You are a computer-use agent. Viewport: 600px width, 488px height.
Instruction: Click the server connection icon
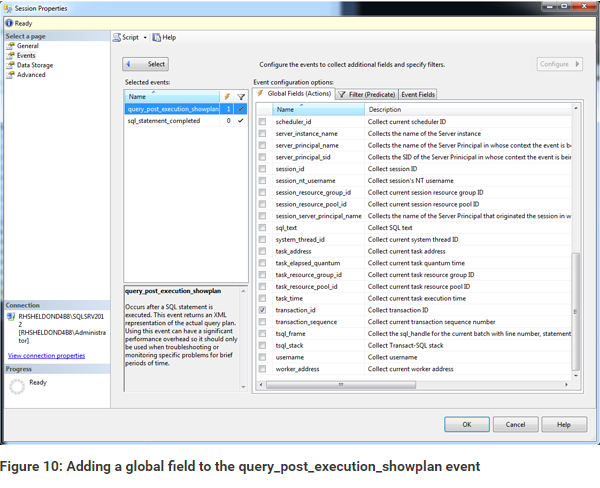point(11,317)
